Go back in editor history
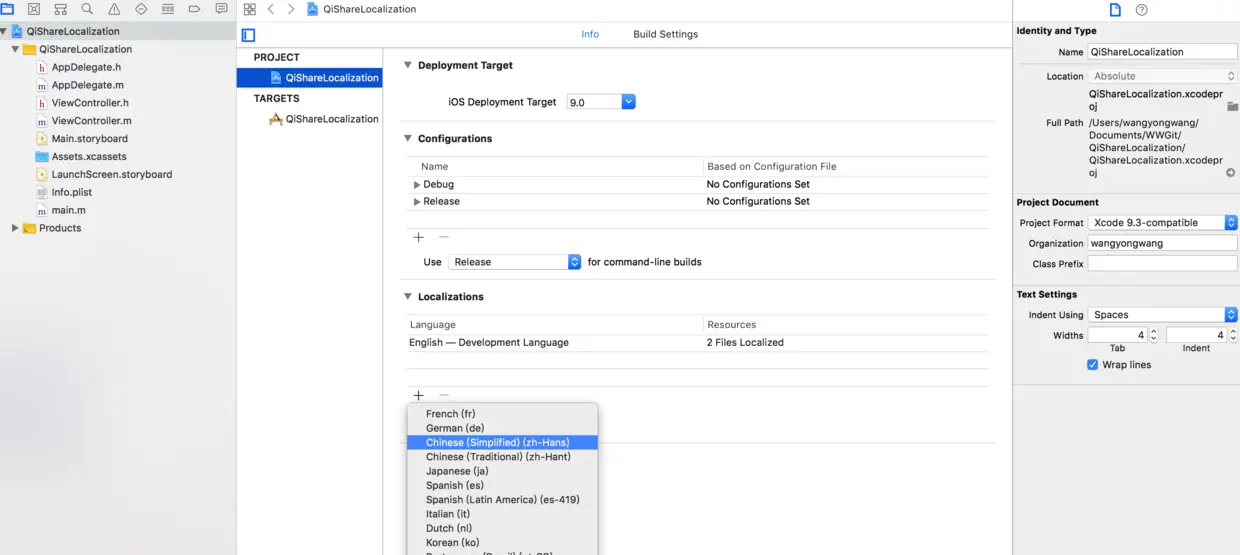This screenshot has width=1240, height=555. pos(271,9)
